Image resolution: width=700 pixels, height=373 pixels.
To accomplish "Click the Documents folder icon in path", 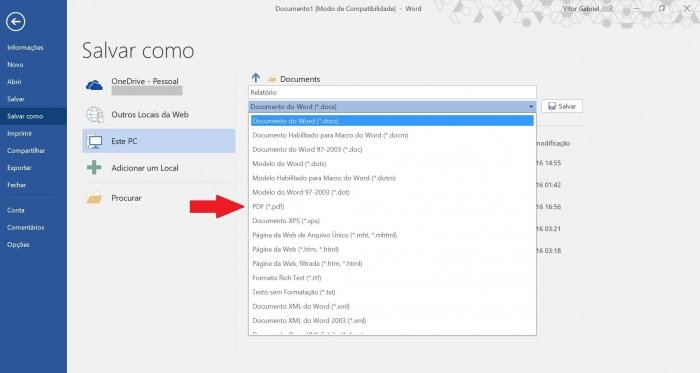I will coord(272,79).
